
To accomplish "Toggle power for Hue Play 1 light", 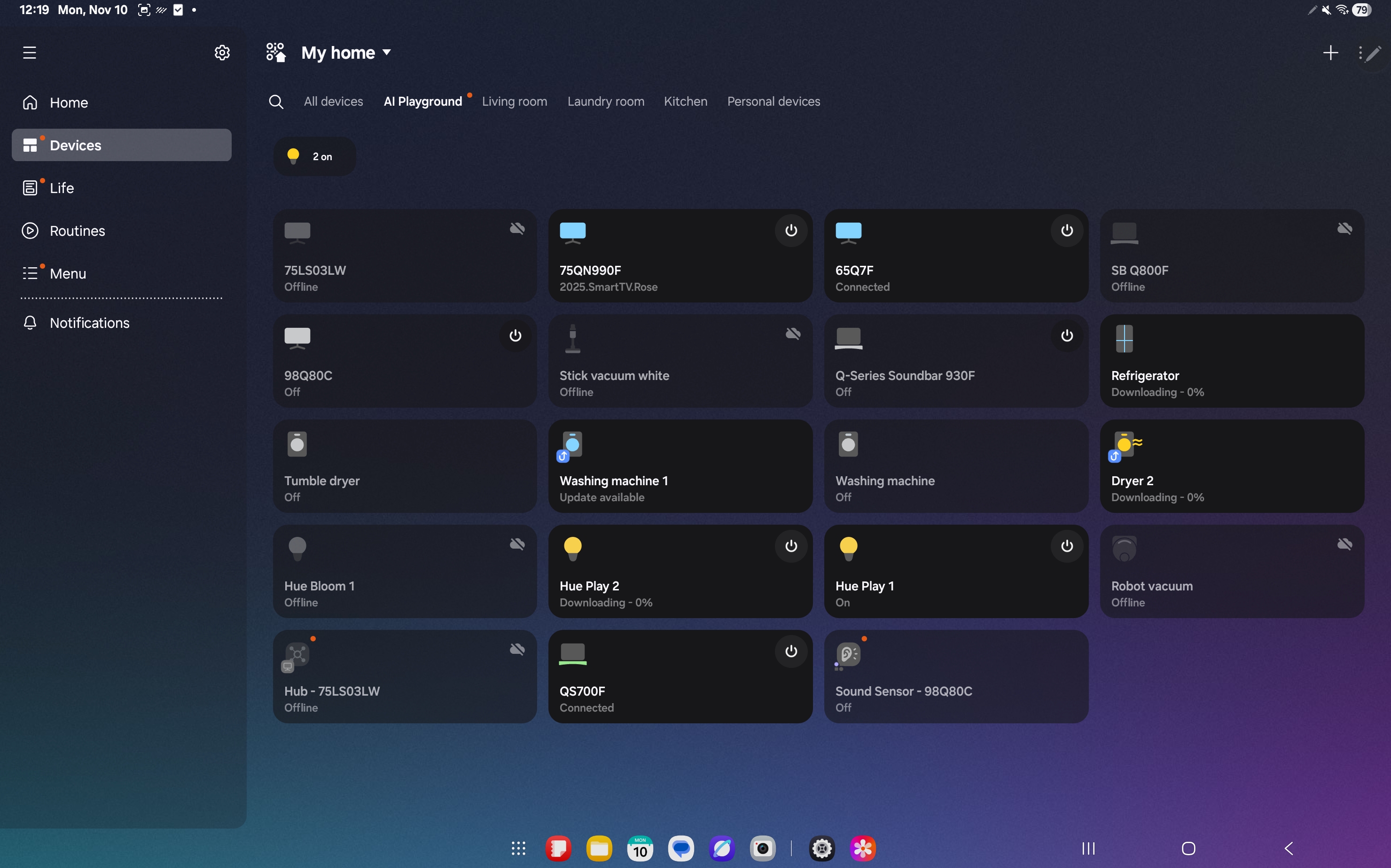I will (1066, 546).
